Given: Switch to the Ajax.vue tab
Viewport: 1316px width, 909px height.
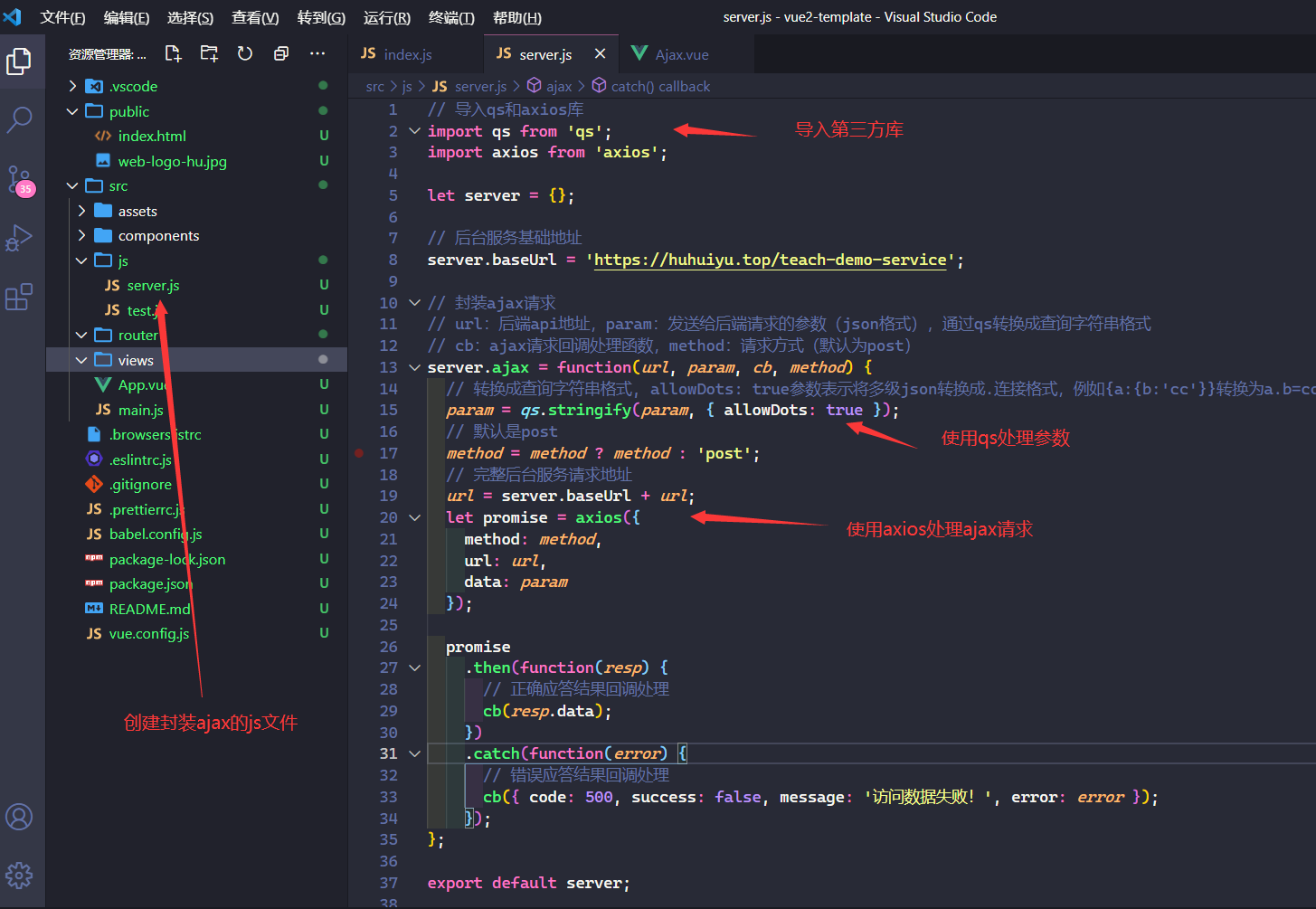Looking at the screenshot, I should [681, 54].
